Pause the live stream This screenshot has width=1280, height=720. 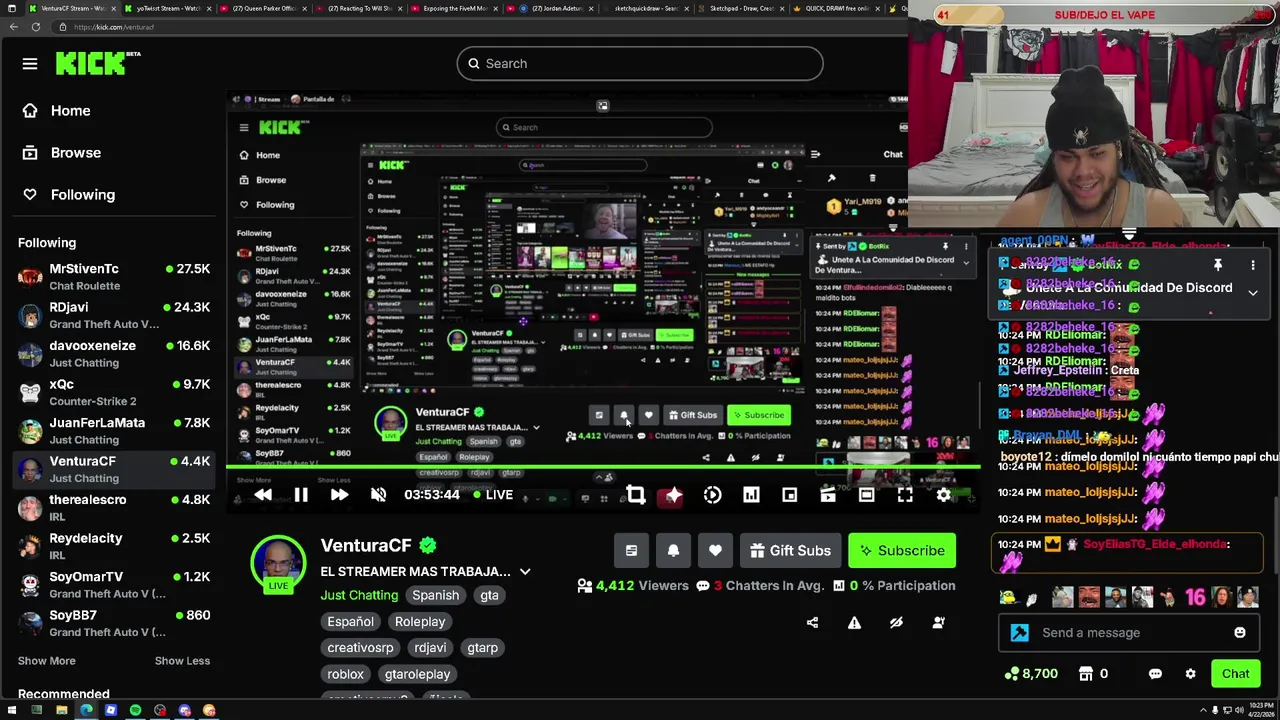(301, 495)
